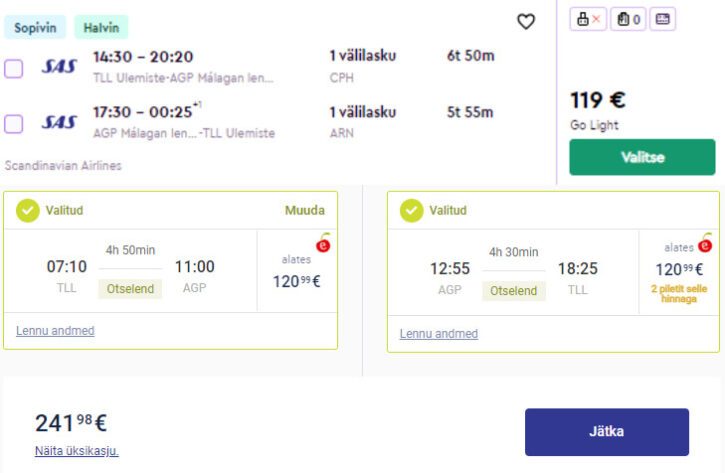Select the Halvin sorting tag
Image resolution: width=725 pixels, height=473 pixels.
(x=101, y=28)
